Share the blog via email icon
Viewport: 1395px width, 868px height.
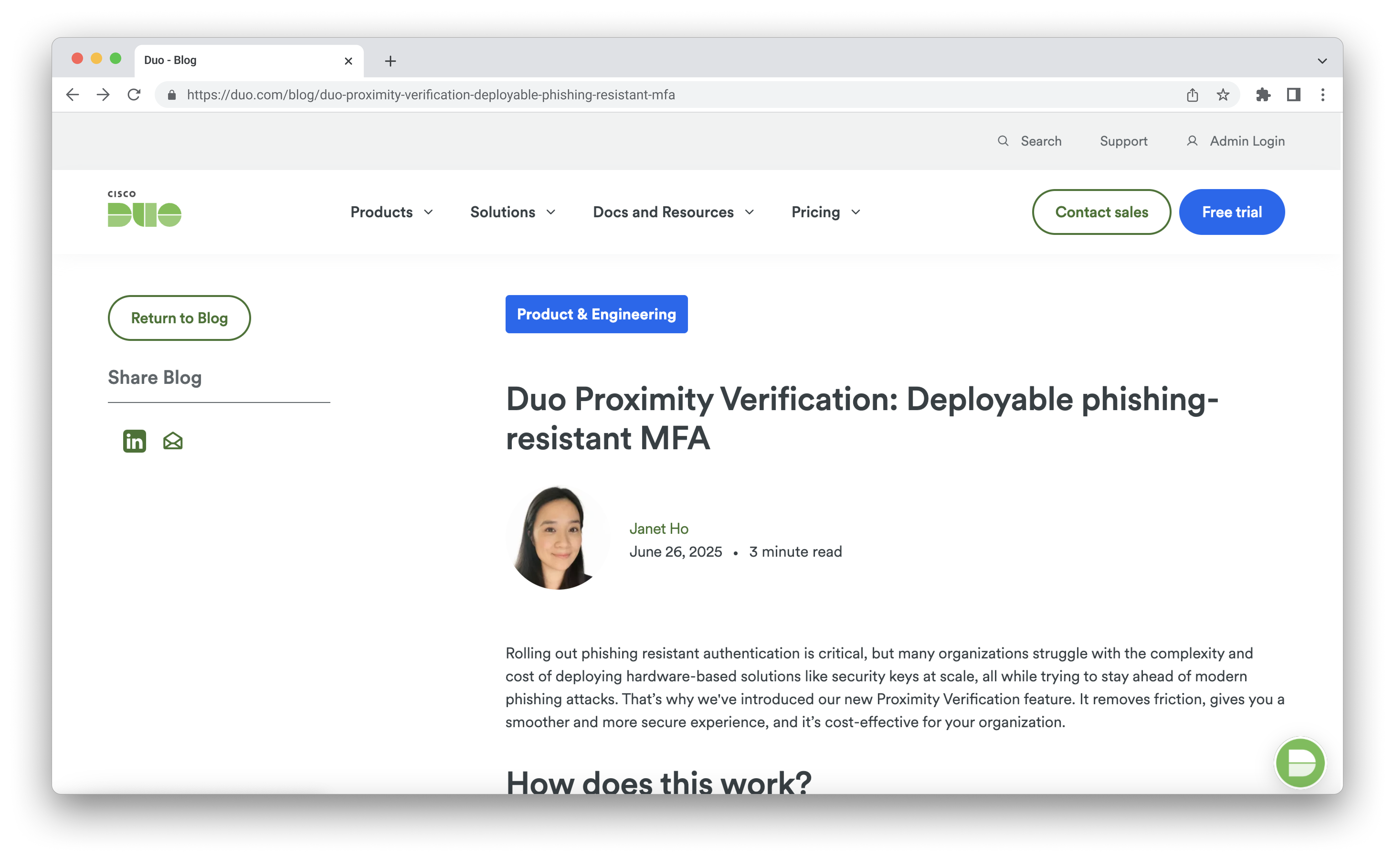(173, 441)
